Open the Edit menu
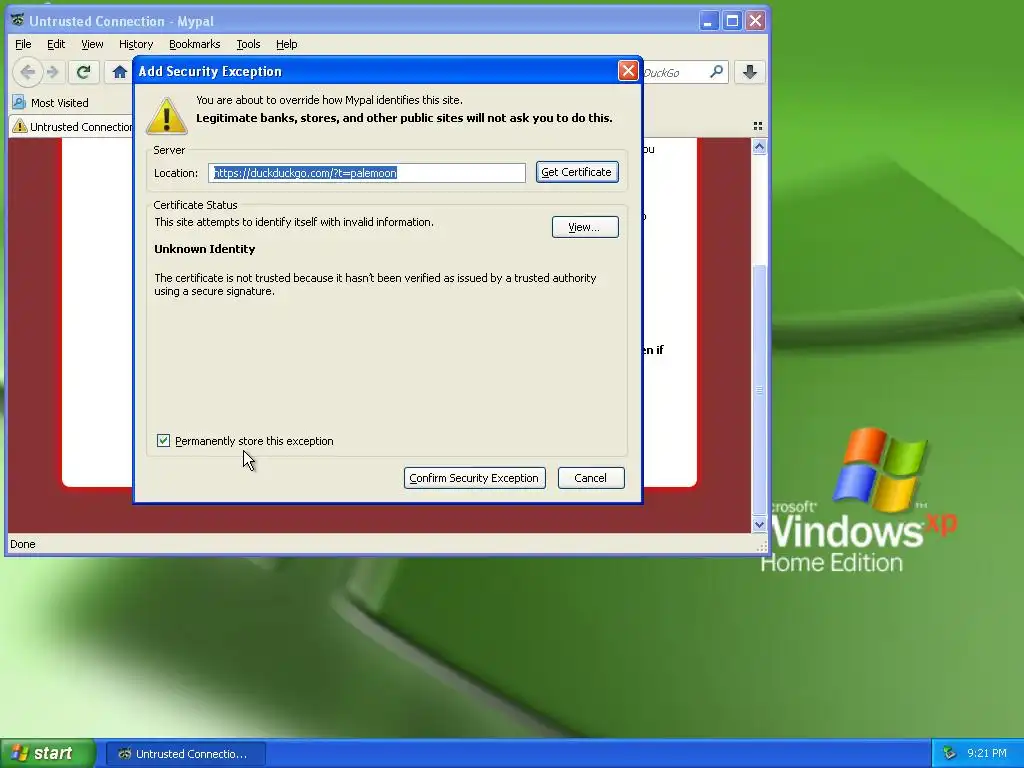Viewport: 1024px width, 768px height. point(56,44)
